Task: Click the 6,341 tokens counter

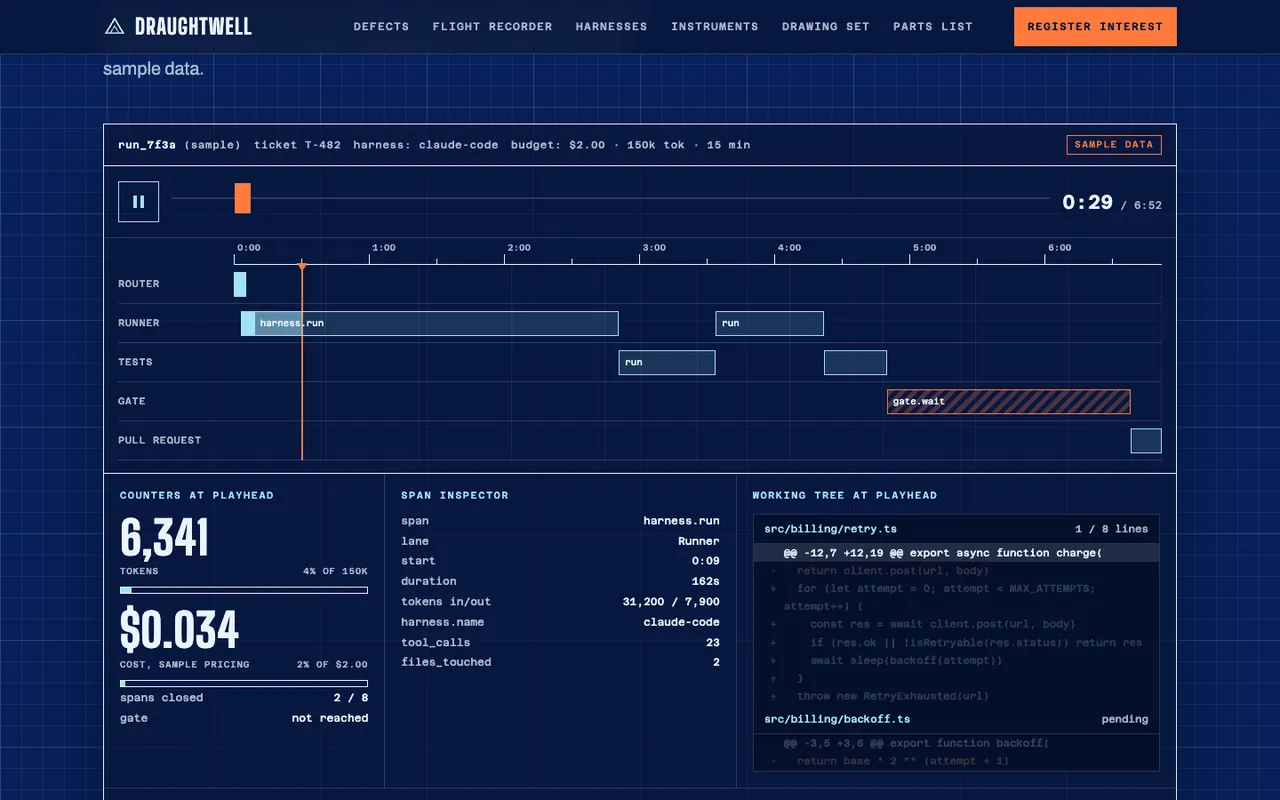Action: 165,538
